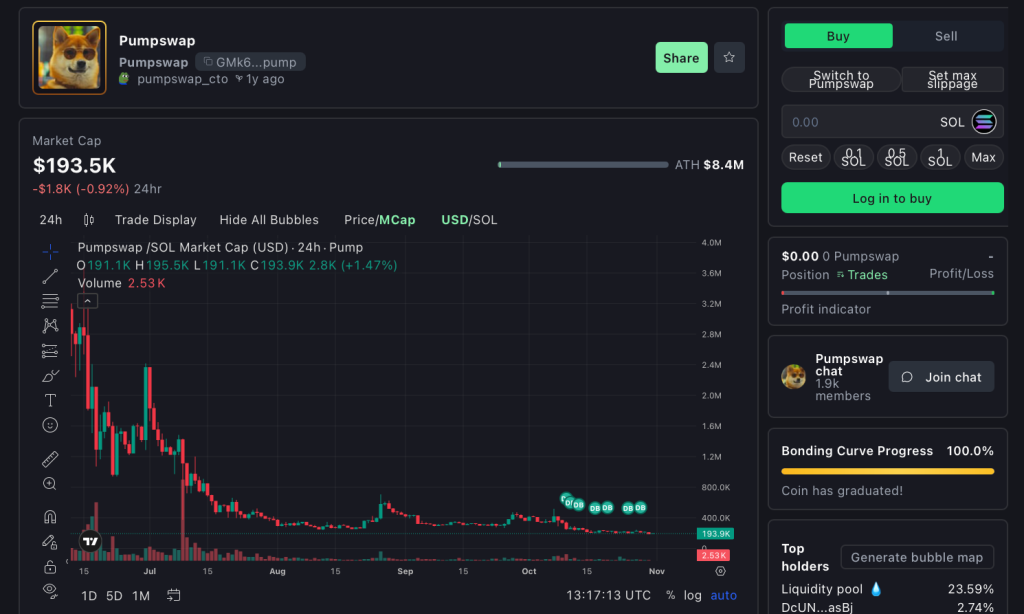This screenshot has height=614, width=1024.
Task: Click the Solana token icon in the amount field
Action: (x=984, y=121)
